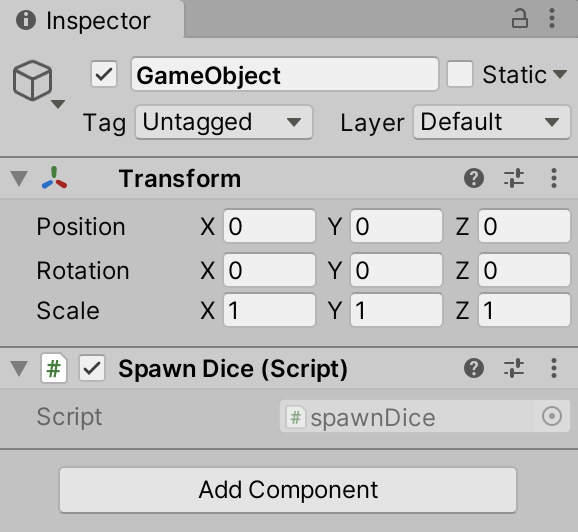Click the Transform header title
This screenshot has width=578, height=532.
(x=180, y=179)
